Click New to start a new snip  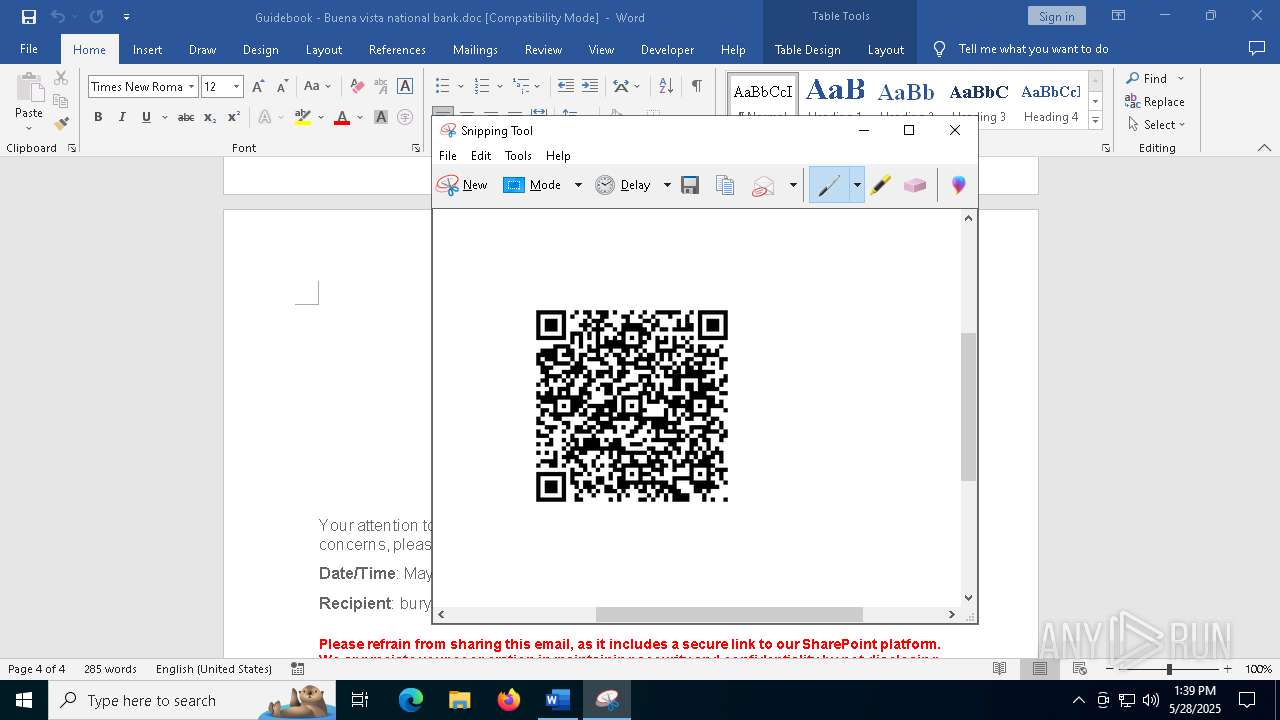tap(462, 185)
